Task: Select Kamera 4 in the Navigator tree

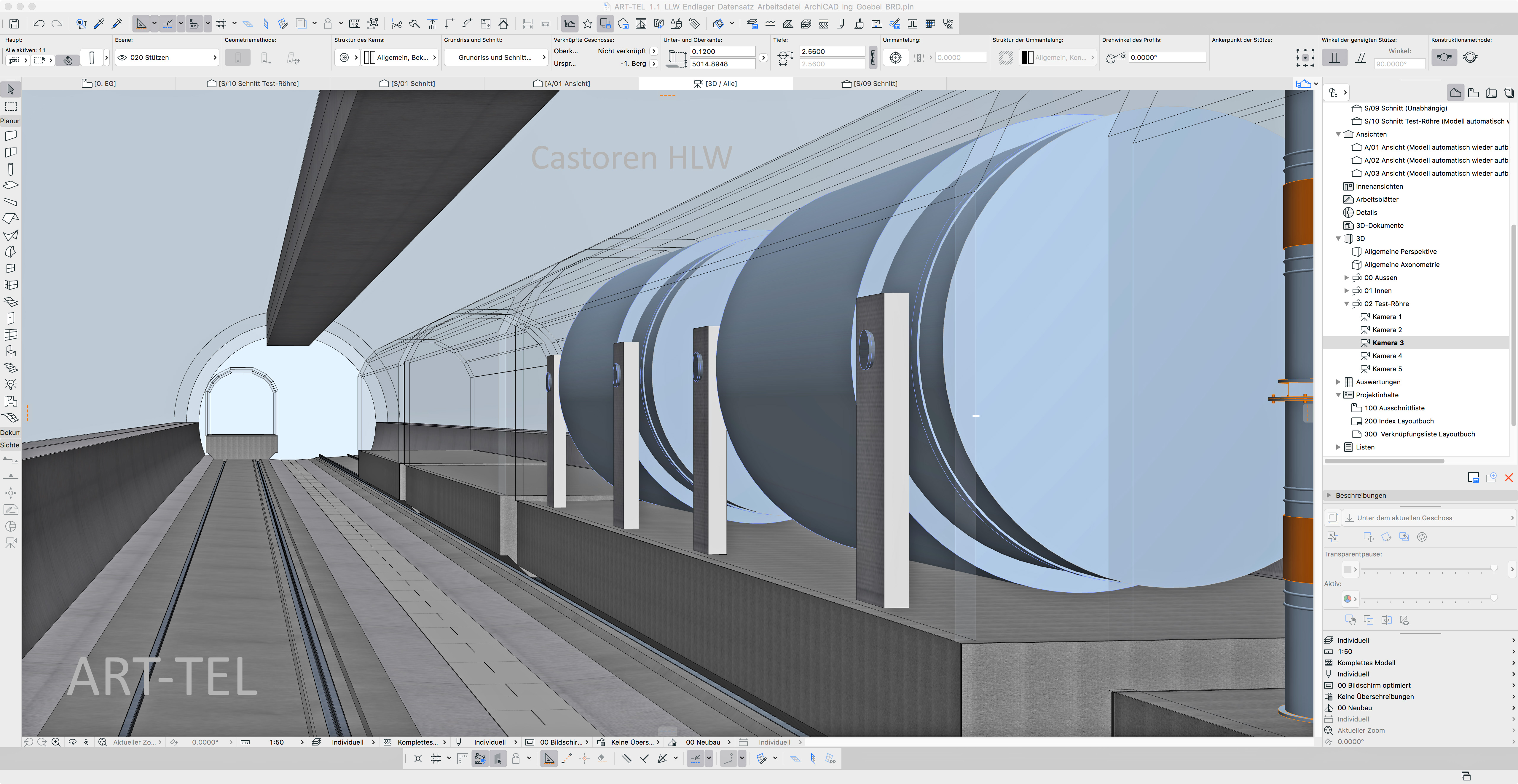Action: pos(1387,356)
